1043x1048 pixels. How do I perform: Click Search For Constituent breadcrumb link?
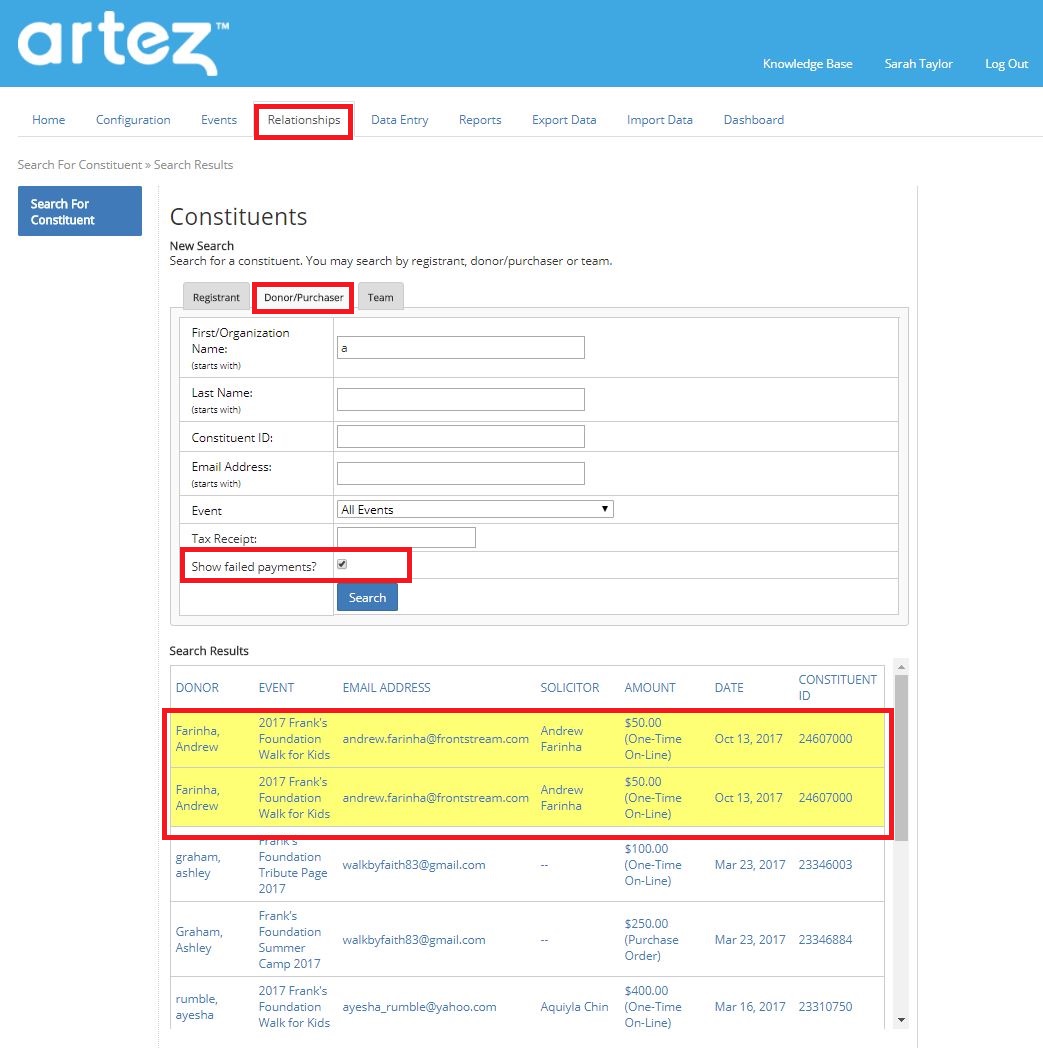tap(80, 164)
